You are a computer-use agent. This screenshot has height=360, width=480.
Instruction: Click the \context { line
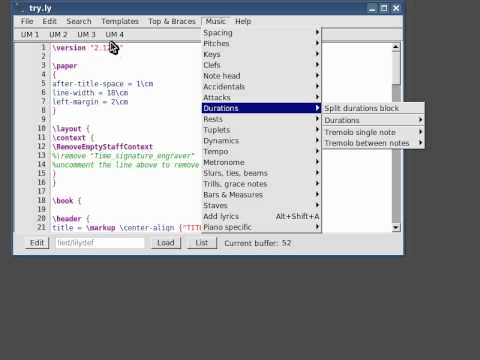click(x=73, y=138)
